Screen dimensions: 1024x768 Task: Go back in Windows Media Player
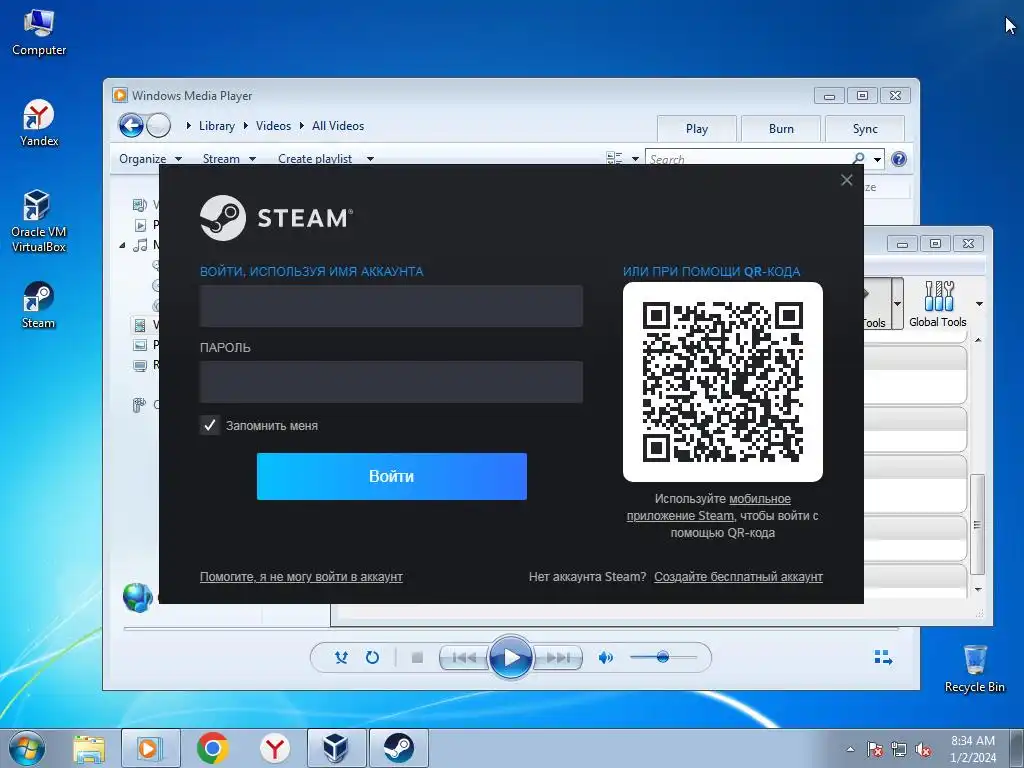[x=131, y=125]
